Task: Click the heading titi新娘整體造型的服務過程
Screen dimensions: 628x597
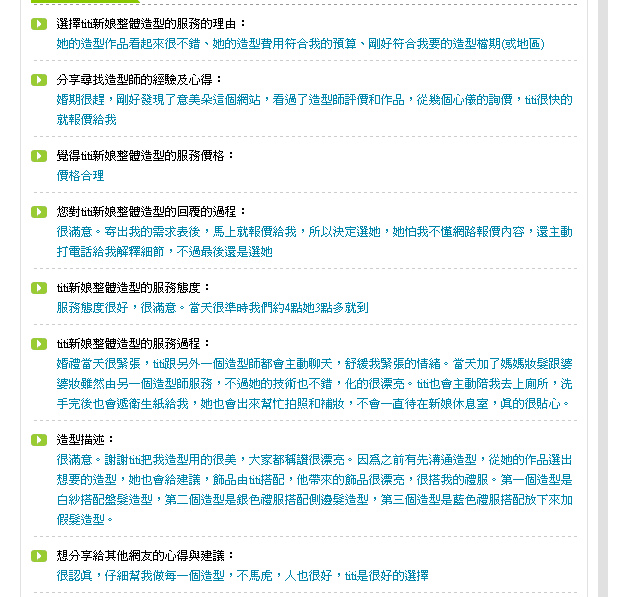Action: pos(133,344)
